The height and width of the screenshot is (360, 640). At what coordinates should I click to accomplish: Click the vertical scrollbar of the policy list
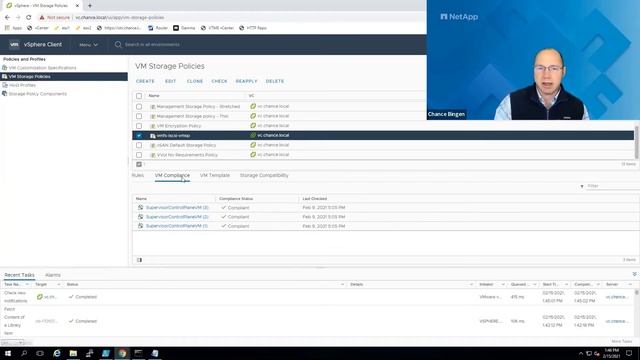pos(636,141)
